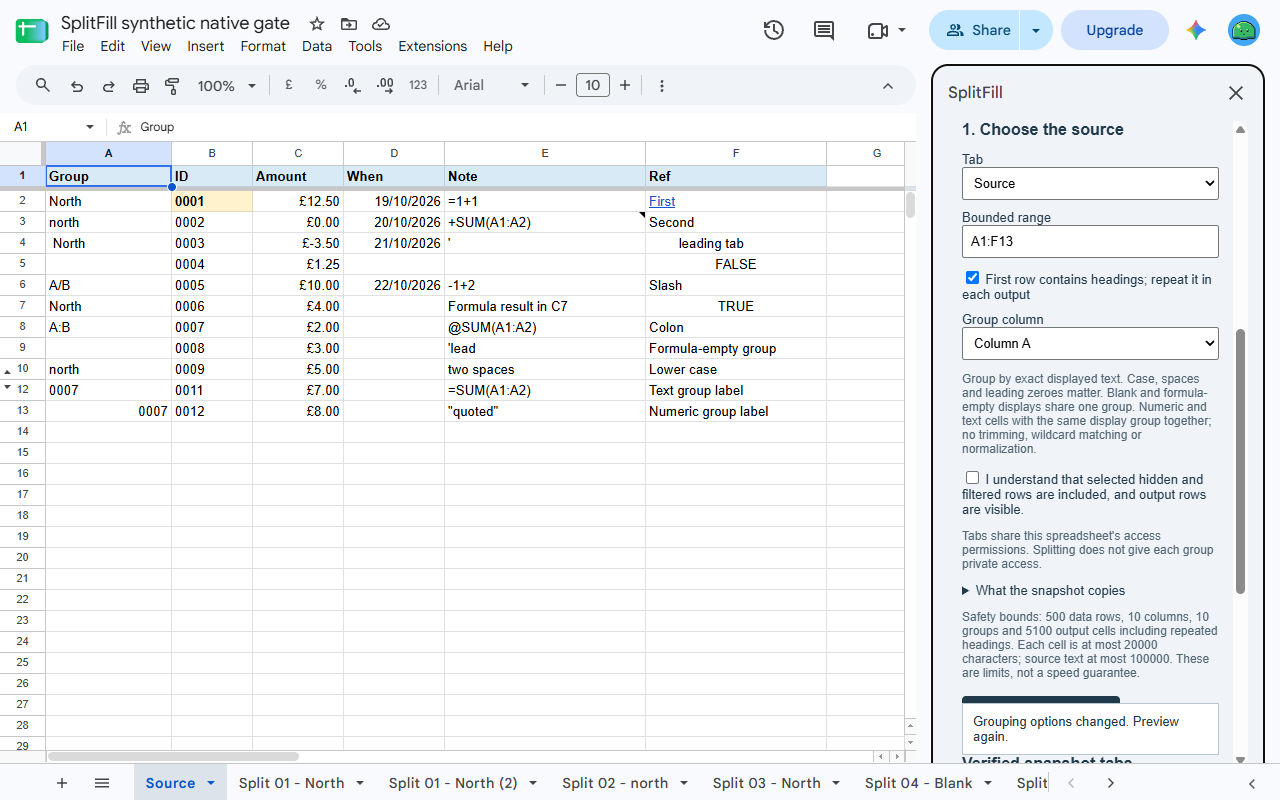The height and width of the screenshot is (800, 1280).
Task: Select the paint format tool
Action: pyautogui.click(x=172, y=86)
